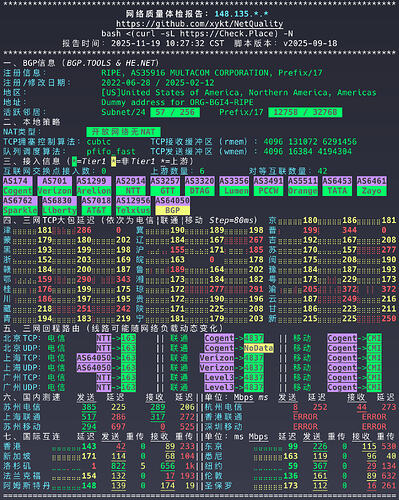
Task: Click the yellow NoData badge in 北京 UDP row
Action: coord(258,348)
